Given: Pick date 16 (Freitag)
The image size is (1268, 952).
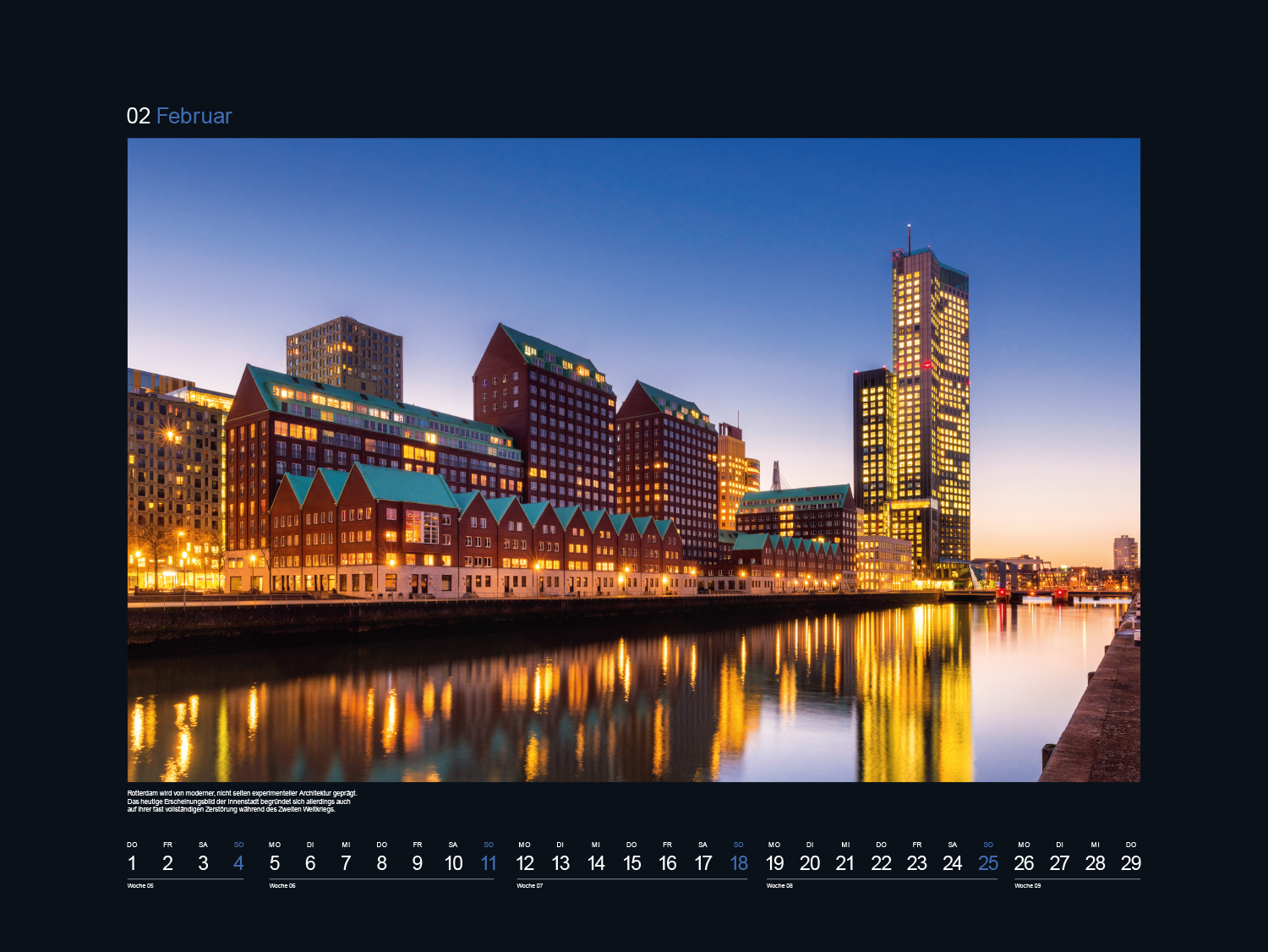Looking at the screenshot, I should [x=667, y=863].
